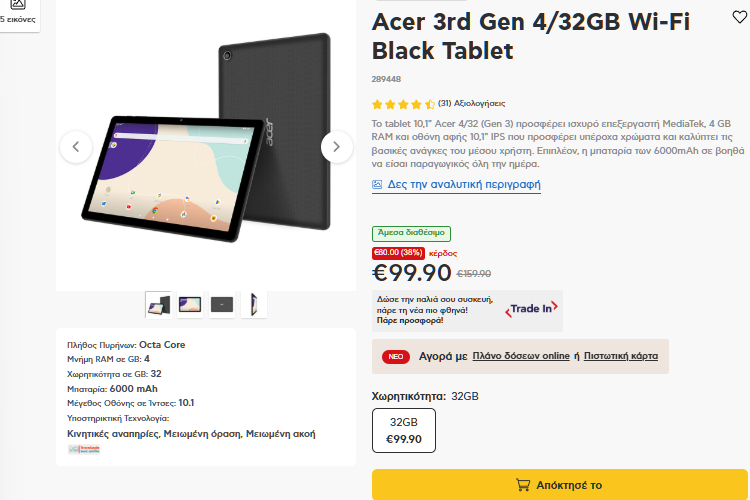
Task: Show next product image arrow
Action: [x=336, y=147]
